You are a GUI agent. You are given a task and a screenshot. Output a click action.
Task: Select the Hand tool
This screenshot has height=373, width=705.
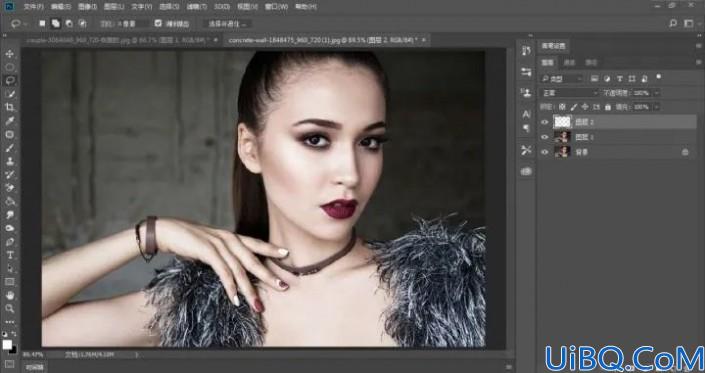9,295
